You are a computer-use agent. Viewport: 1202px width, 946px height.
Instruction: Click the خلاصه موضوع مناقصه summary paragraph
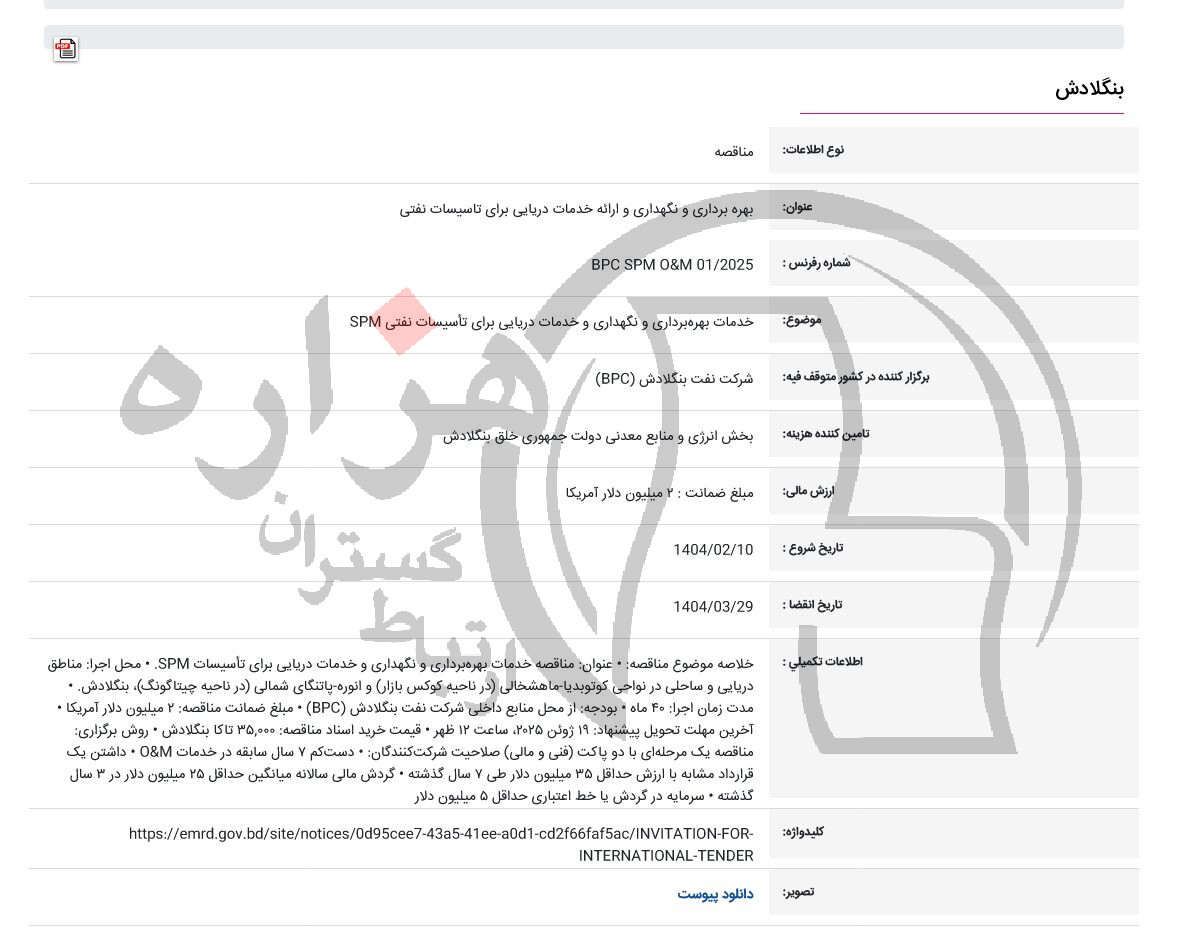400,730
